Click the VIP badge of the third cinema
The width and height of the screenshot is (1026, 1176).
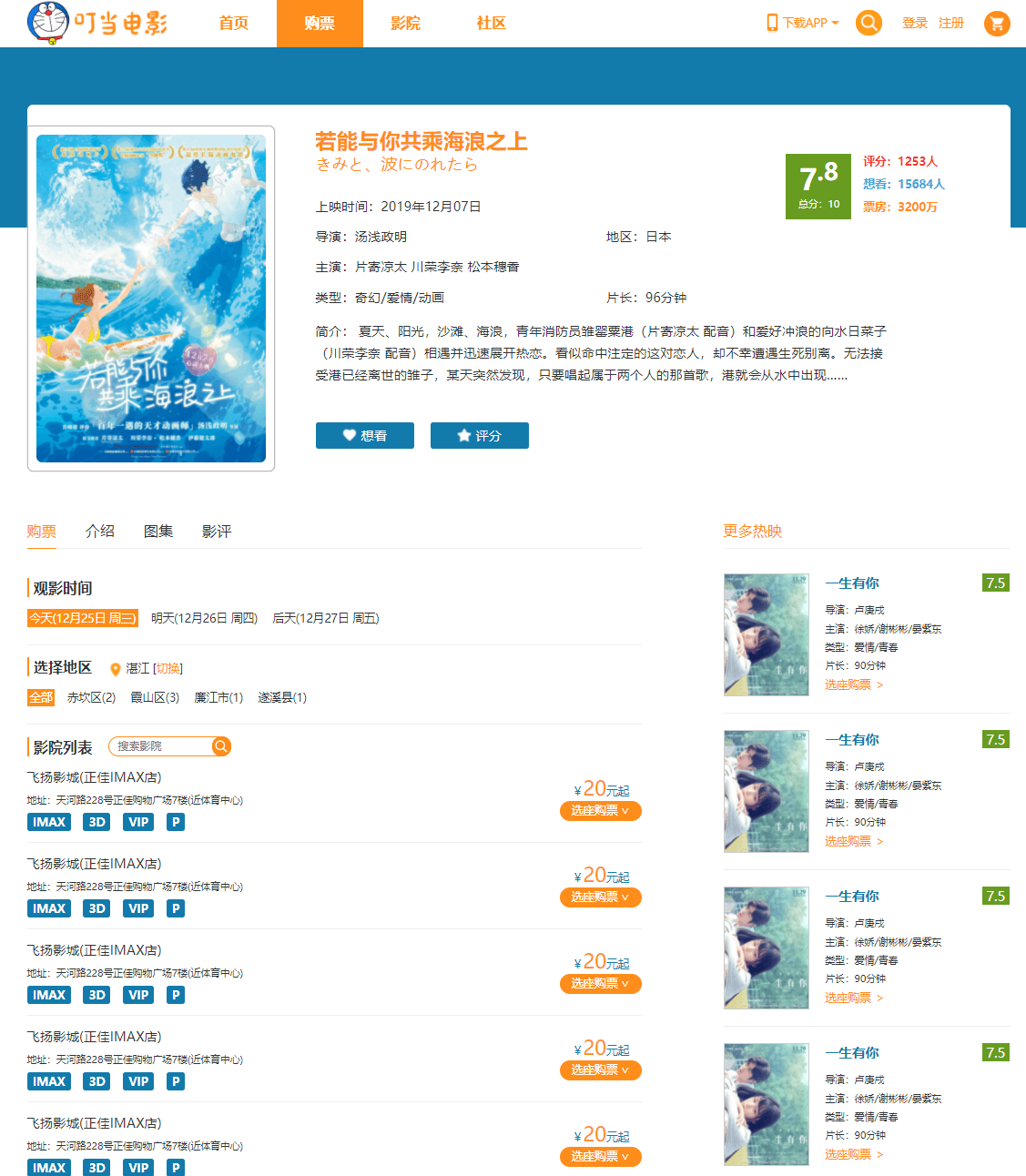[138, 995]
